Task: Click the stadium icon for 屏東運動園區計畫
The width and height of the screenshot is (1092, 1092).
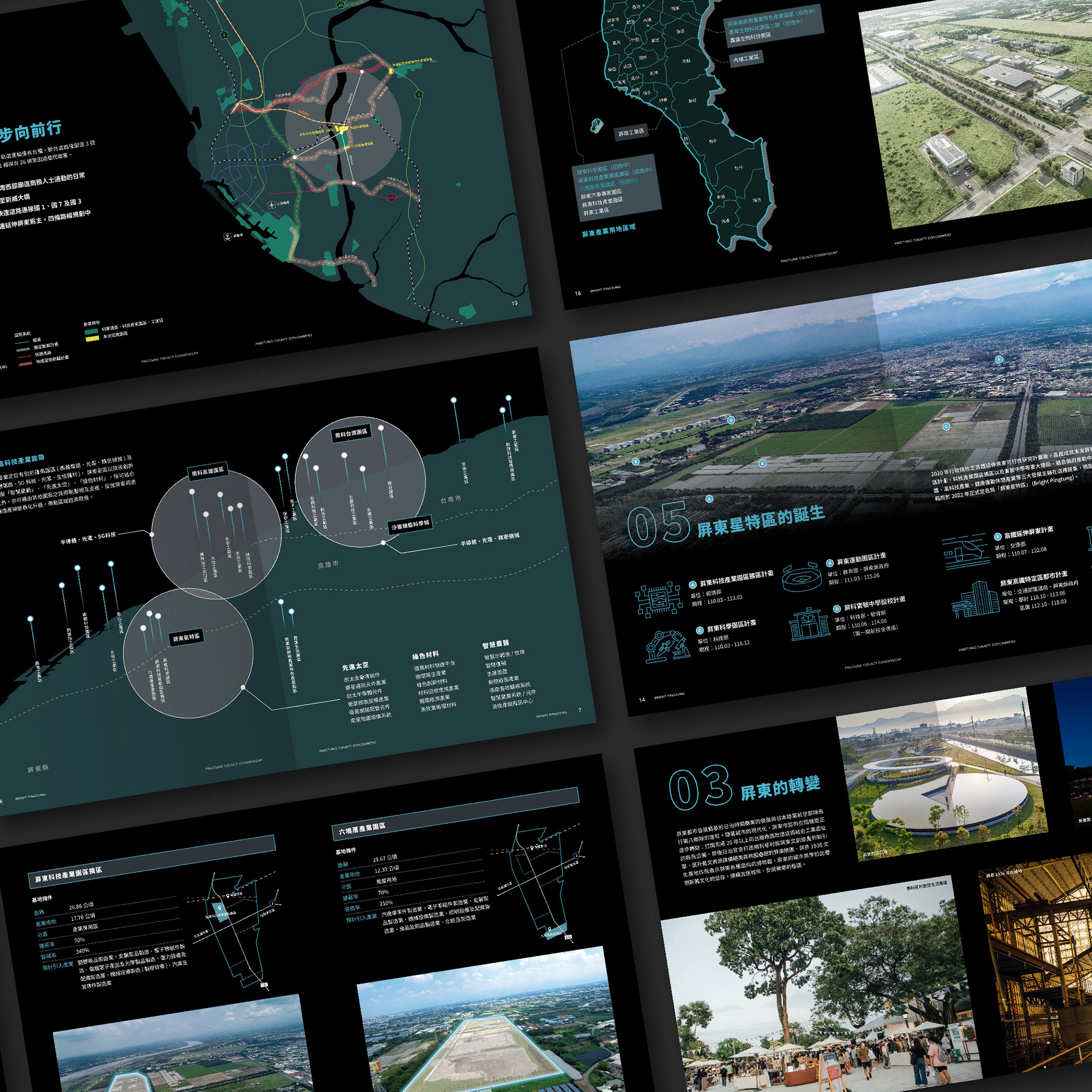Action: 802,577
